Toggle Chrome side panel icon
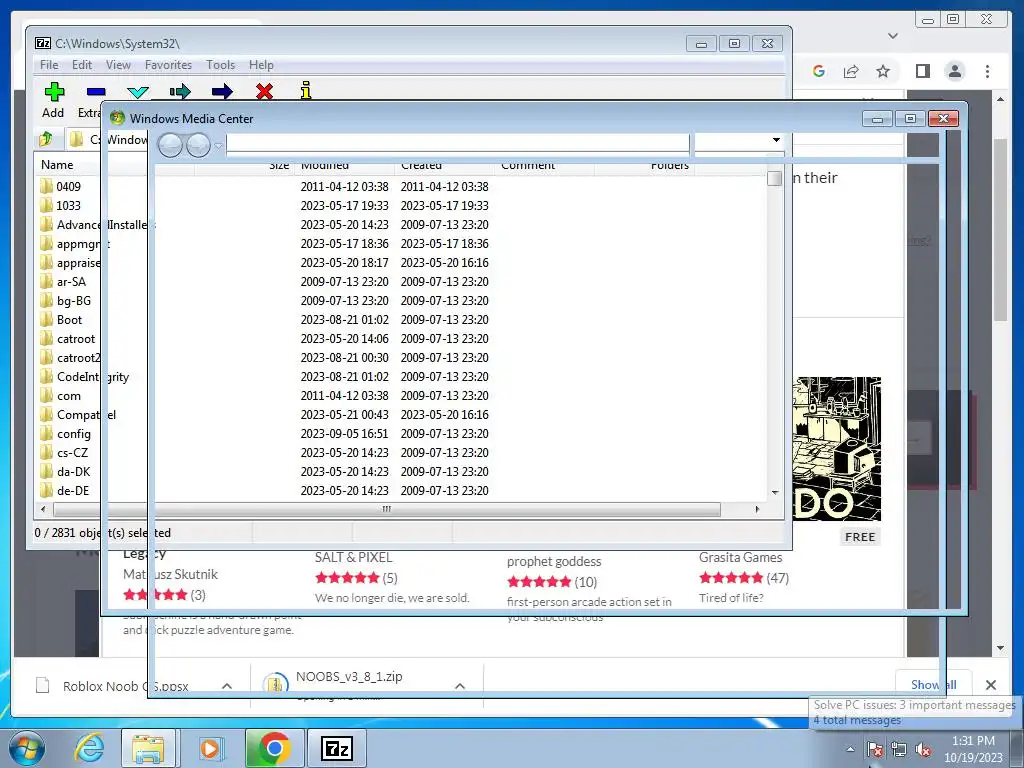The image size is (1024, 768). click(x=922, y=71)
